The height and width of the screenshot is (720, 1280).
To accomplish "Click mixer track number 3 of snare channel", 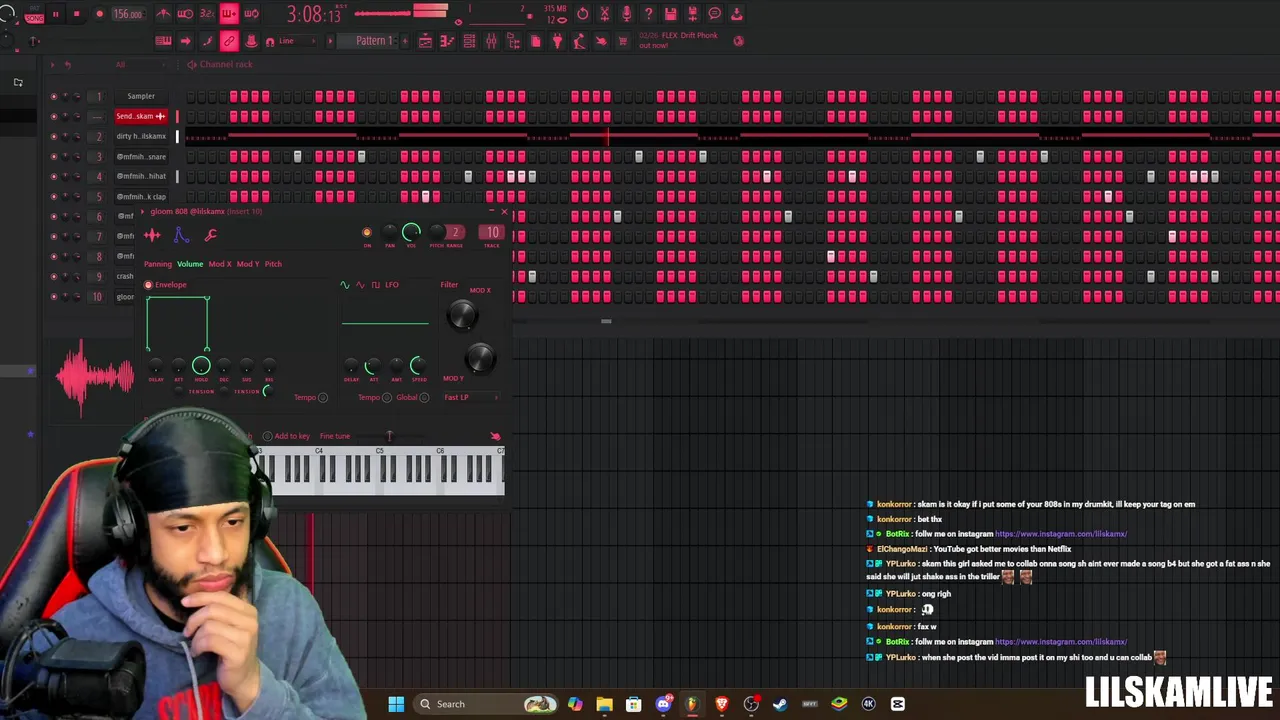I will 99,156.
